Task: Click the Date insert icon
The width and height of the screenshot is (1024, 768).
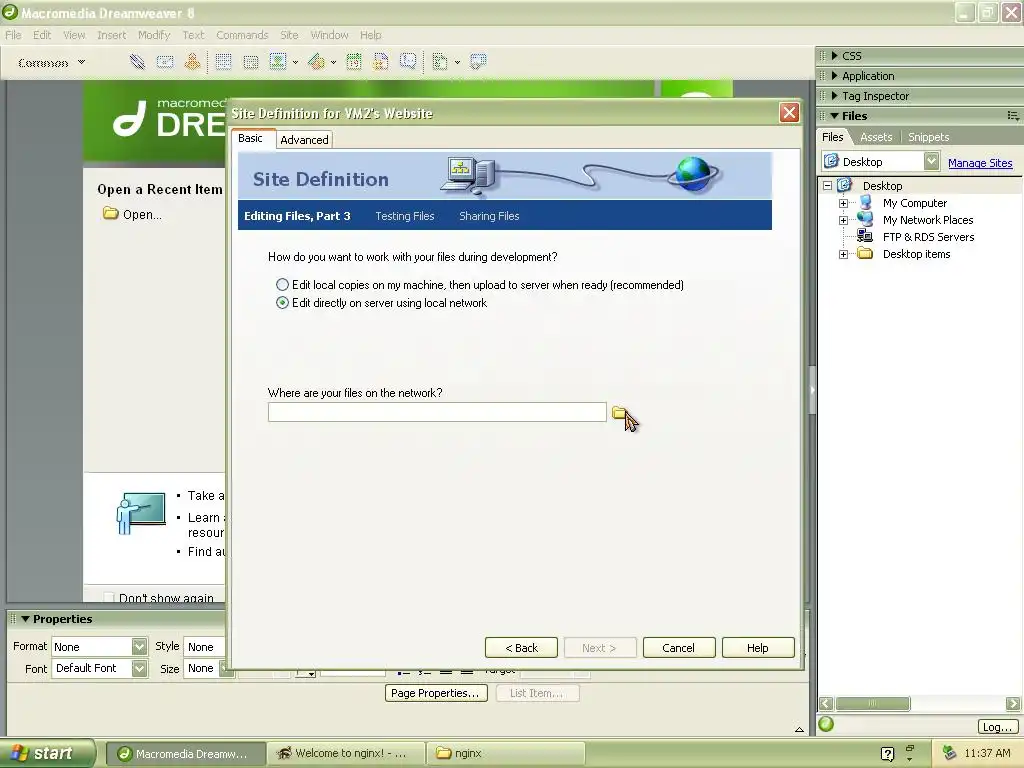Action: click(354, 62)
